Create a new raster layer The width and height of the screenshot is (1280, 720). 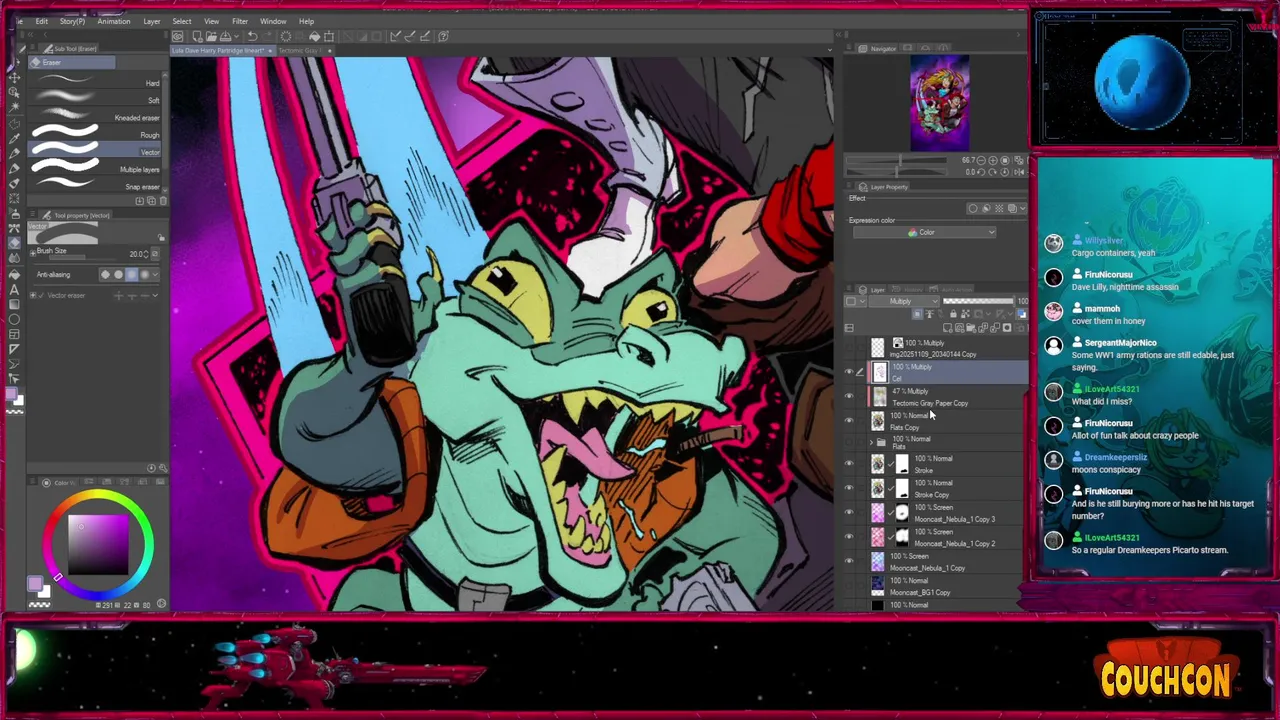click(947, 328)
